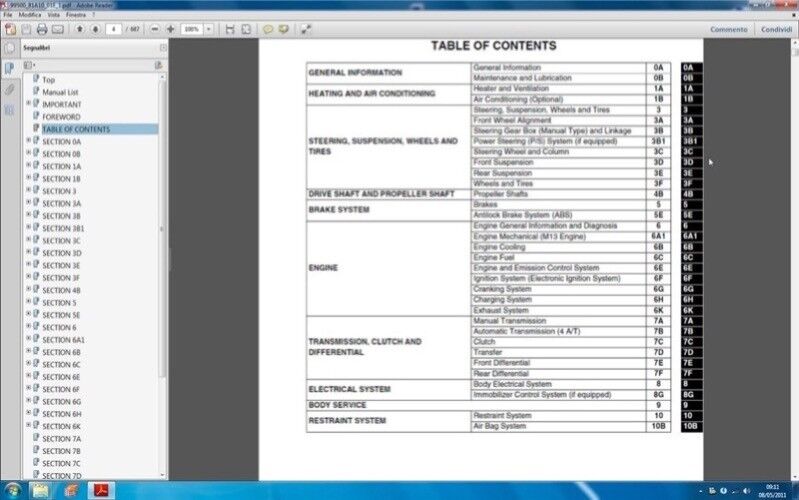Open the Commento panel
The image size is (799, 500).
click(x=727, y=30)
